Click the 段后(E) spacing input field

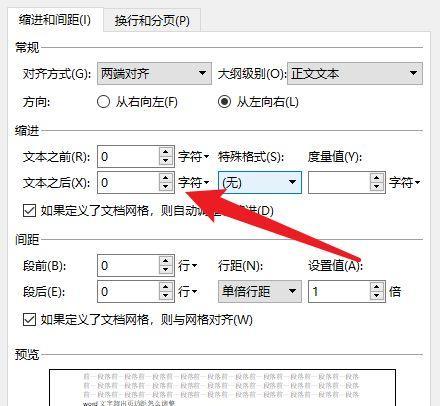click(x=128, y=291)
